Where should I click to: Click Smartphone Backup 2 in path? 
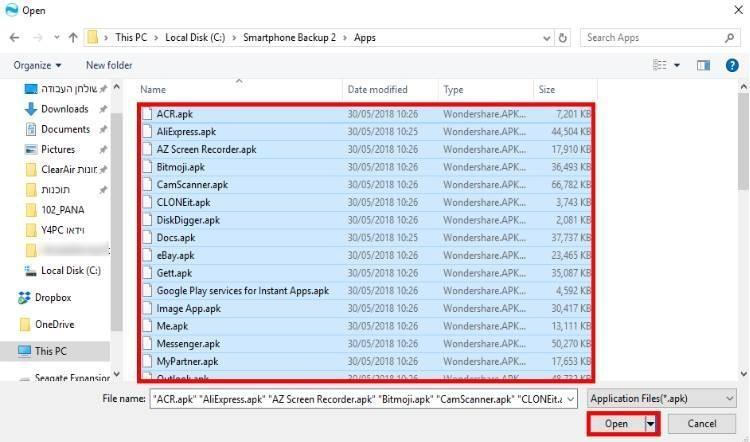click(289, 37)
